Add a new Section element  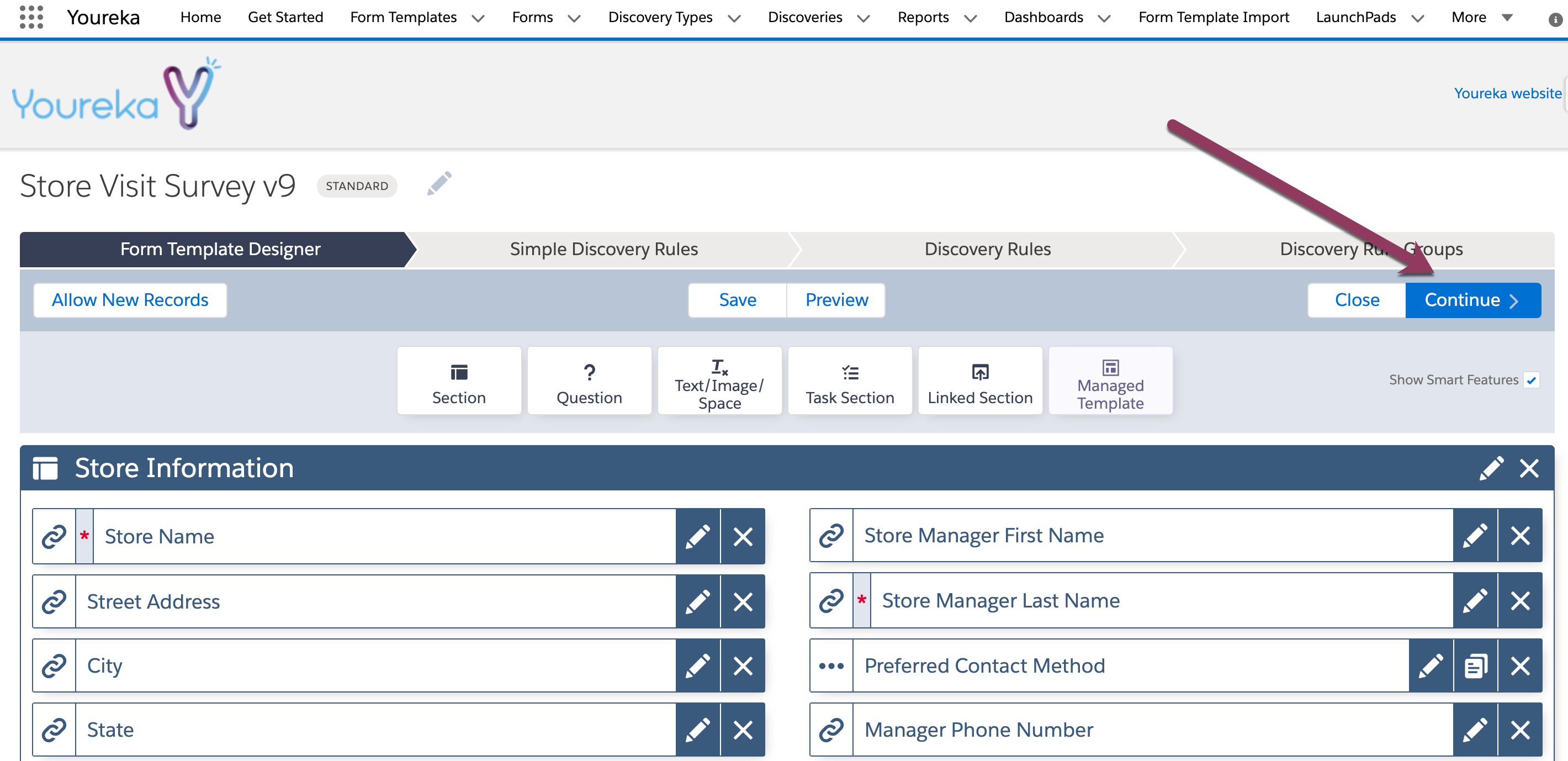tap(459, 380)
